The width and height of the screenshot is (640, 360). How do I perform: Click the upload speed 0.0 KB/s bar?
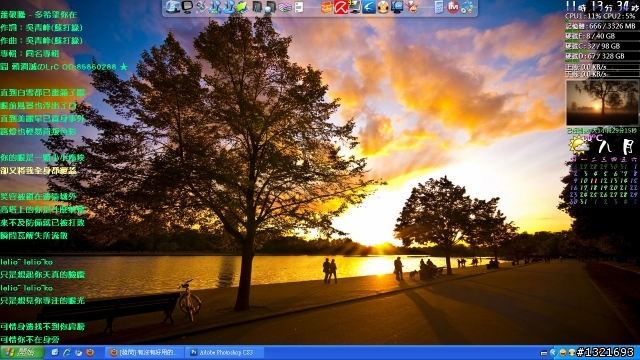(x=602, y=67)
